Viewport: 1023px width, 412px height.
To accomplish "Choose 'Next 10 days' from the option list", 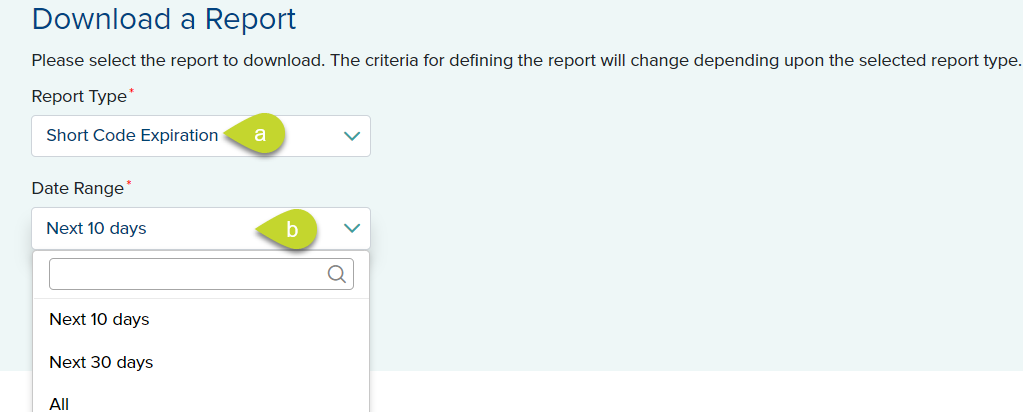I will [x=99, y=320].
